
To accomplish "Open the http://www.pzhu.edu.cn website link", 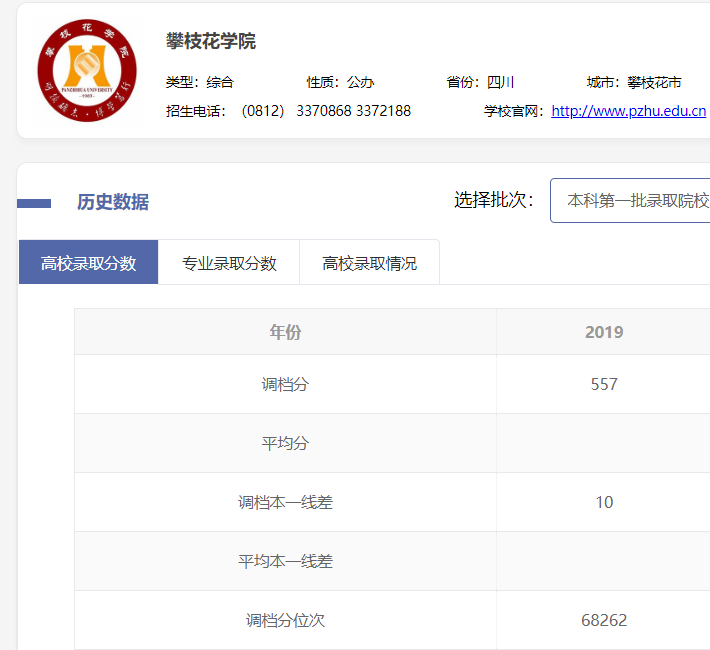I will (x=628, y=111).
